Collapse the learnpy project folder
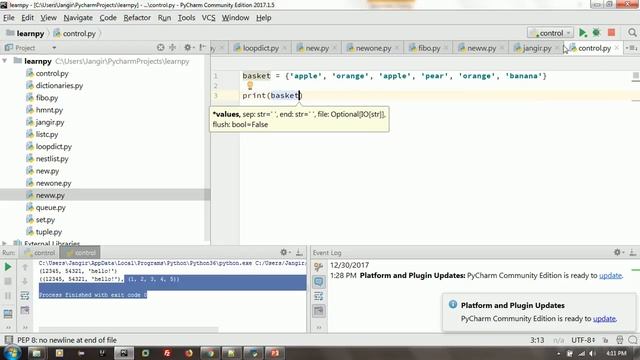 point(5,61)
